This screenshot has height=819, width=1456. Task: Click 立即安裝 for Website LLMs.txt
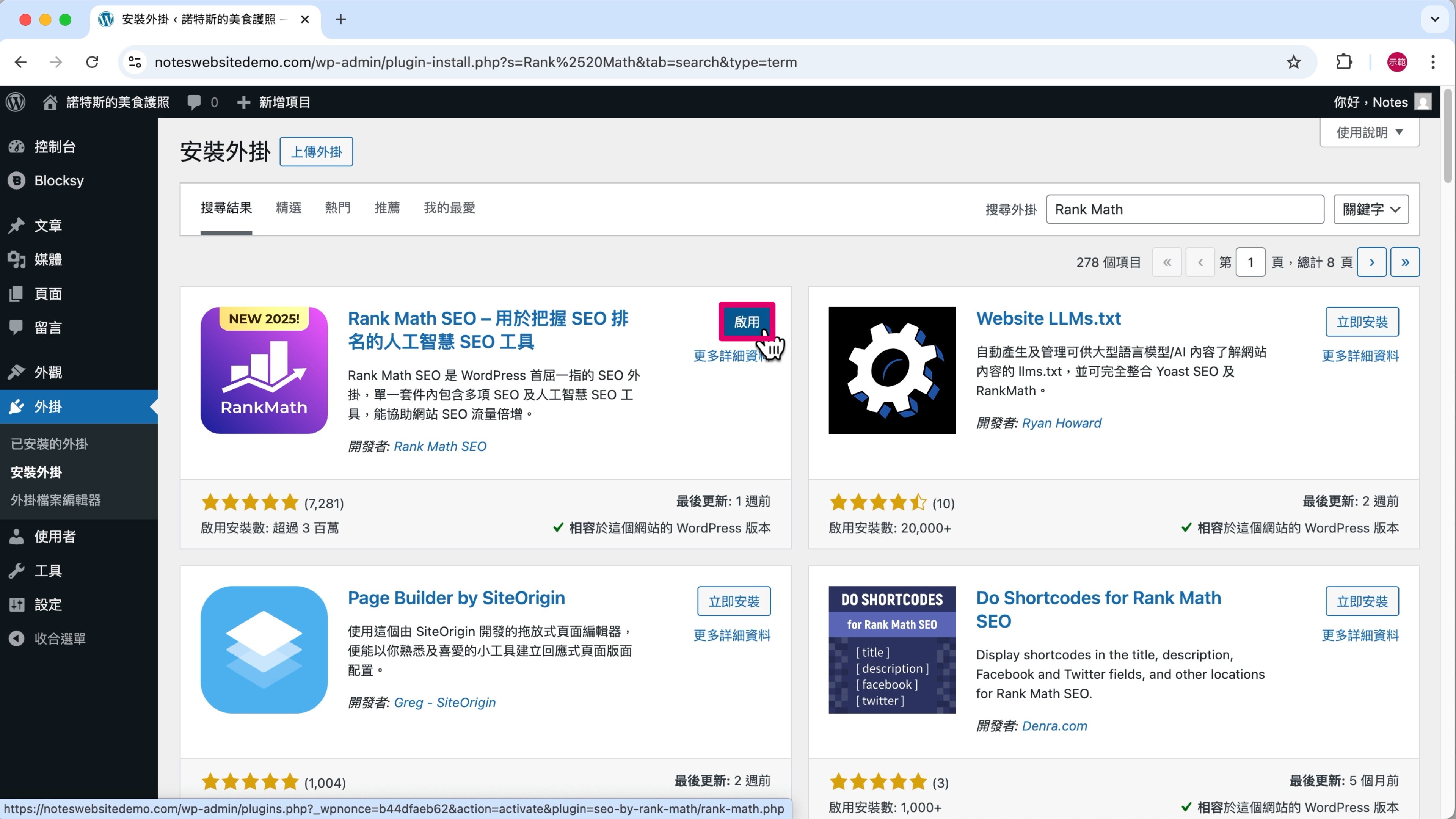[1362, 322]
